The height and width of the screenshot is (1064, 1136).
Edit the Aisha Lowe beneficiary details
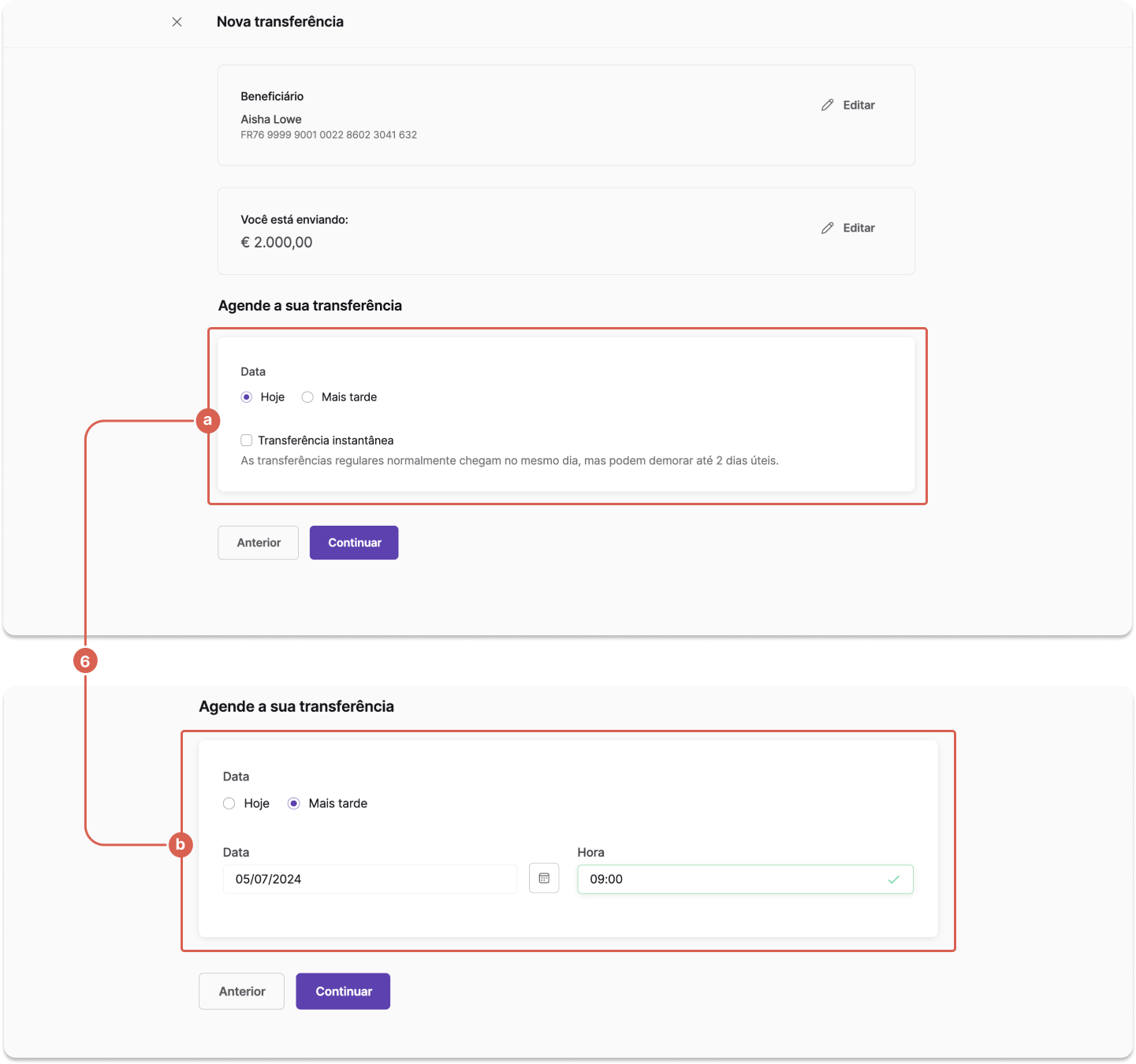tap(848, 105)
